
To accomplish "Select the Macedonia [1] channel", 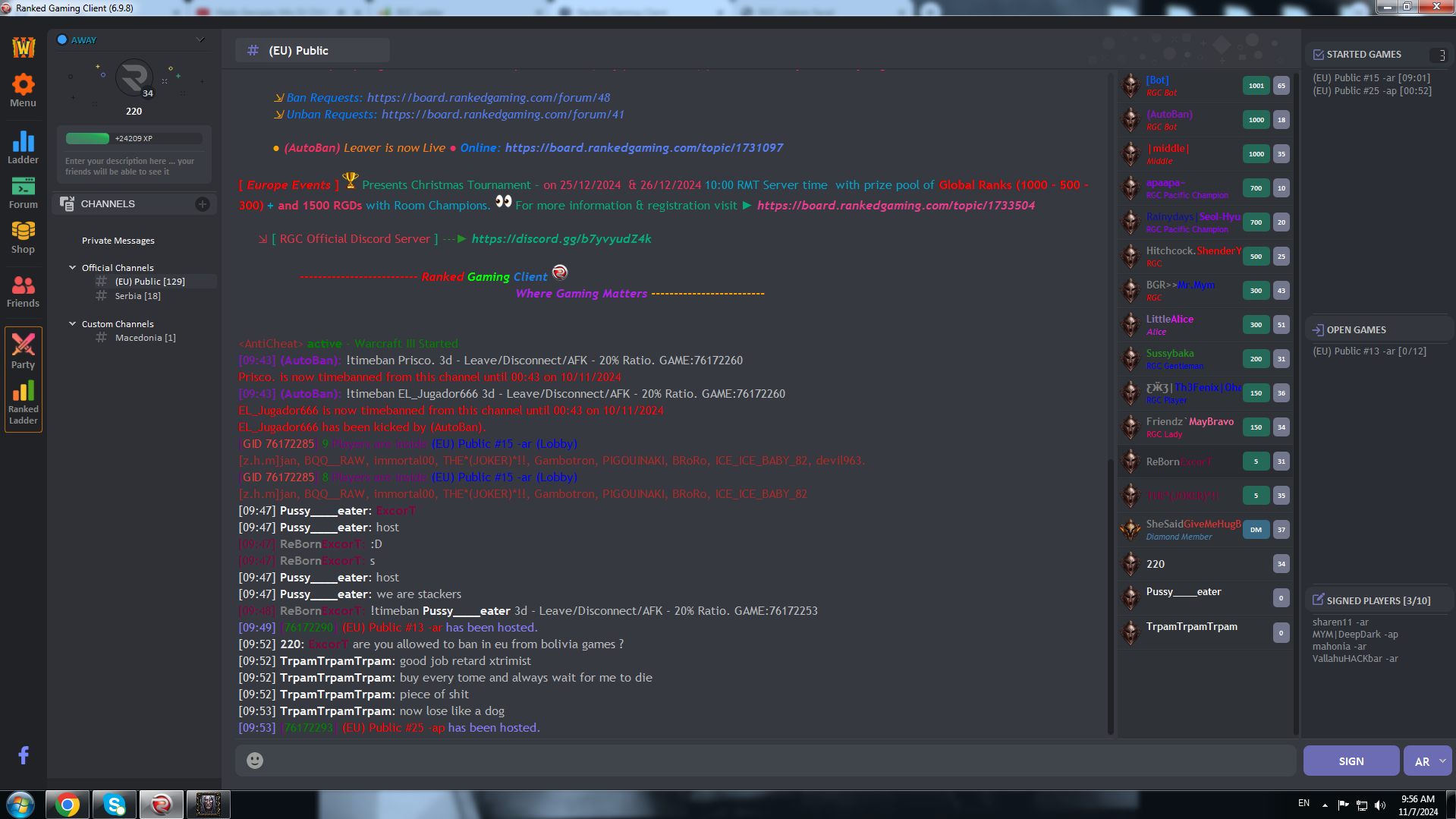I will coord(146,338).
